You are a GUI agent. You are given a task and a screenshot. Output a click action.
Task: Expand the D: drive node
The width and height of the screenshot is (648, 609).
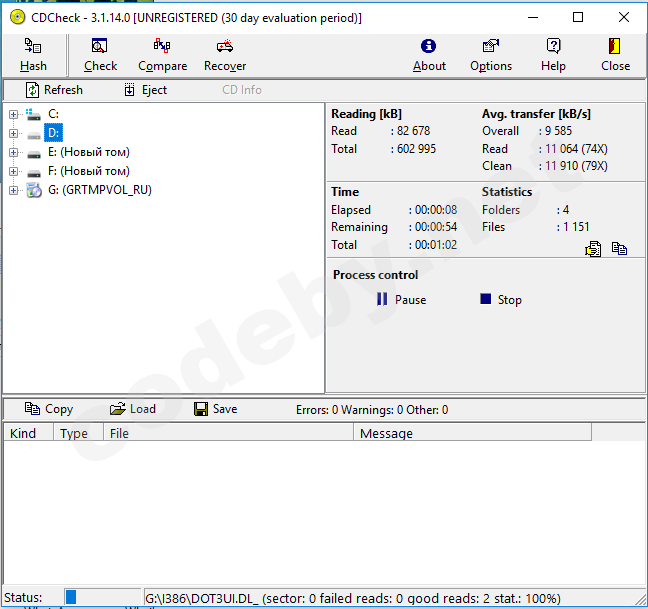tap(13, 133)
